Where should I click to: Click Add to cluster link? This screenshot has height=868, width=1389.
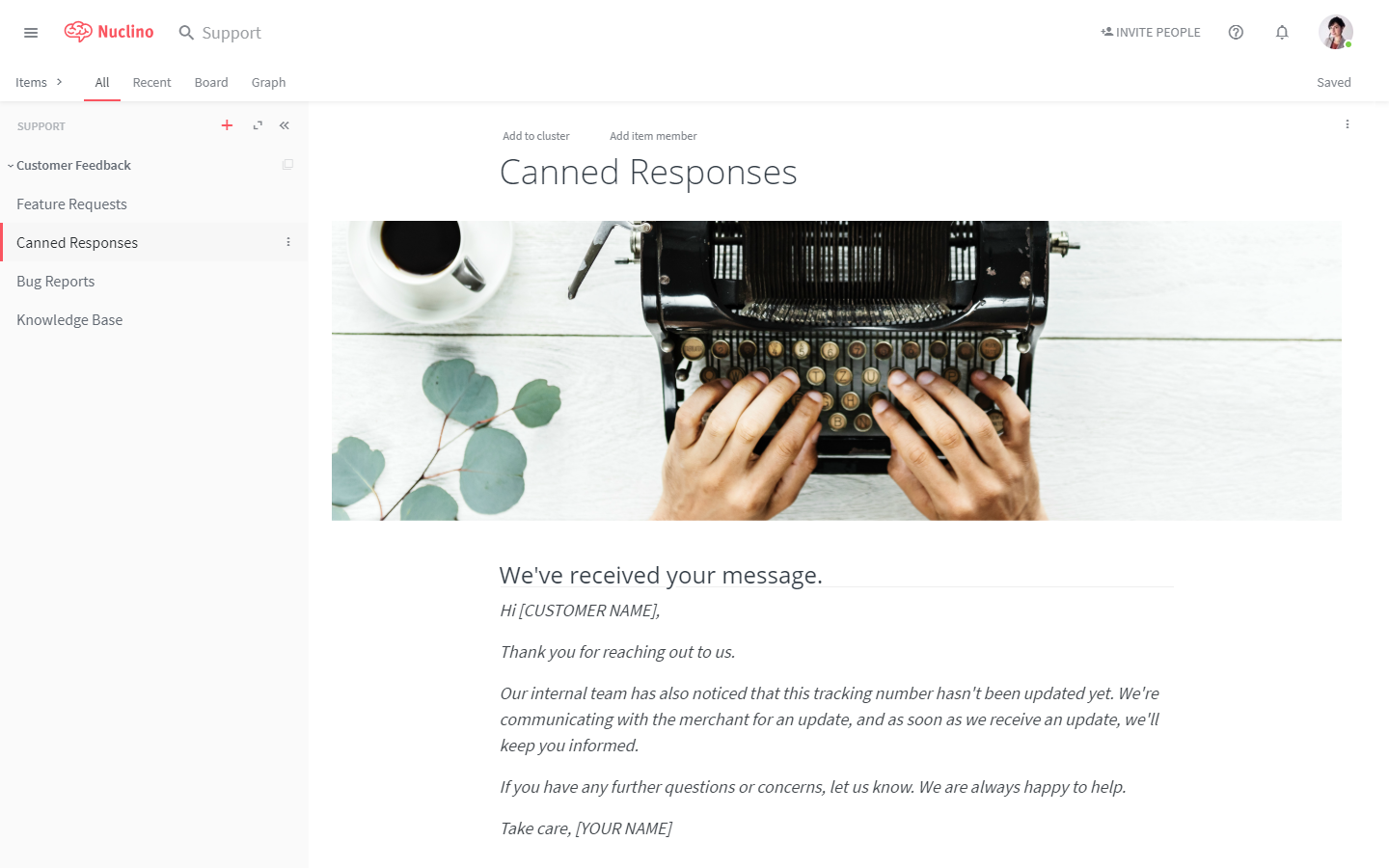536,136
